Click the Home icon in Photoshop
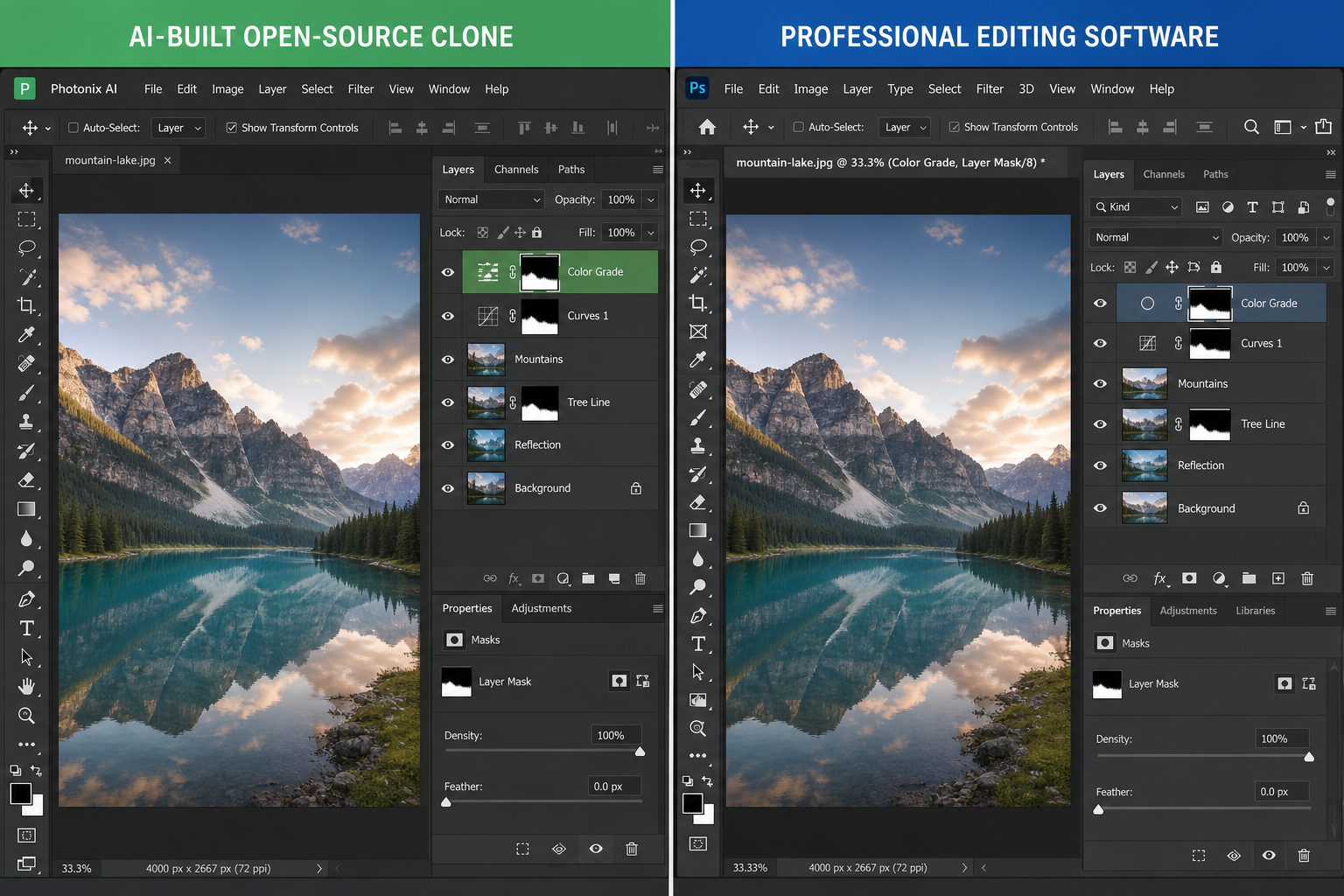Image resolution: width=1344 pixels, height=896 pixels. [x=707, y=127]
